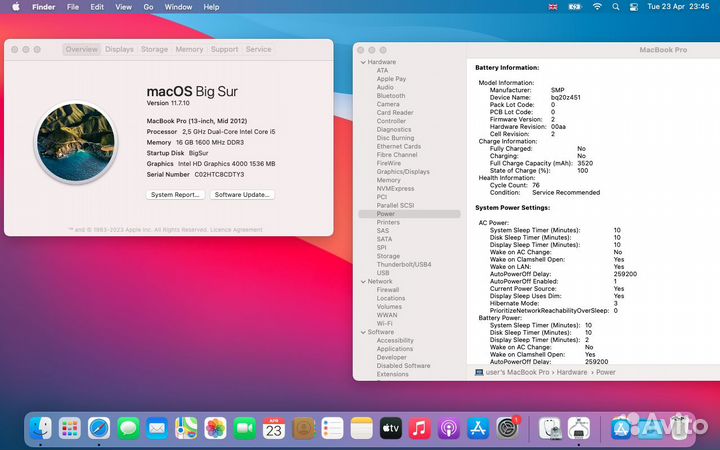The height and width of the screenshot is (450, 720).
Task: Click user's MacBook Pro in path bar
Action: click(518, 372)
